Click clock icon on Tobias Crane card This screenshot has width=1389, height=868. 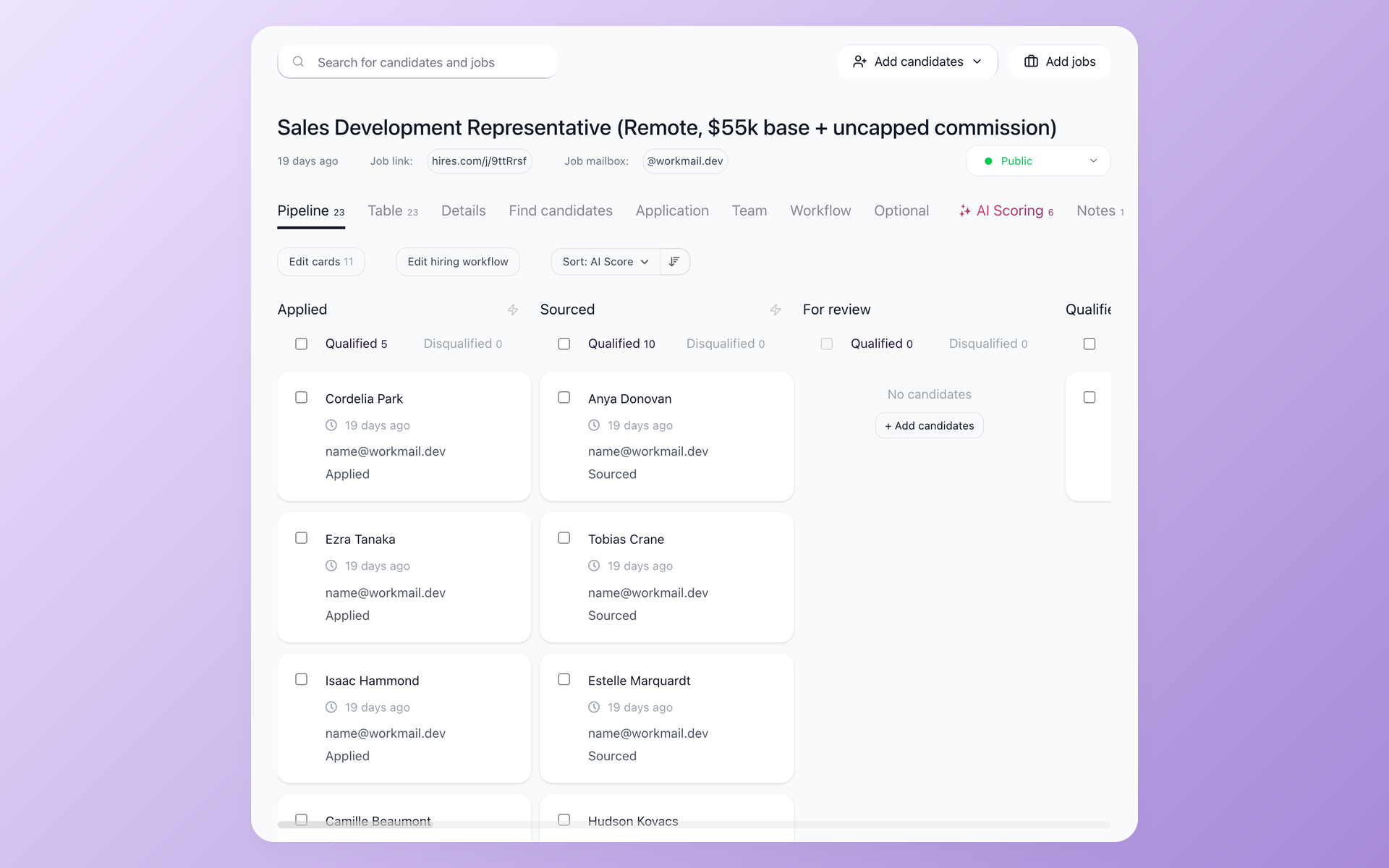point(594,566)
